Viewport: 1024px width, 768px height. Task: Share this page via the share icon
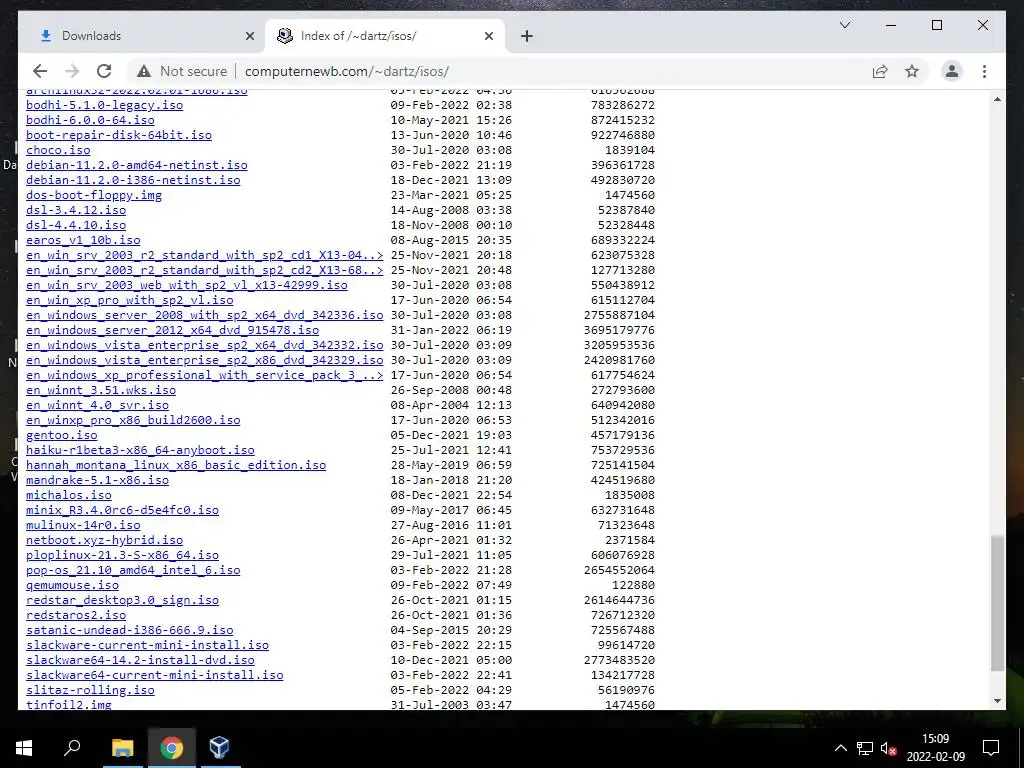[x=880, y=71]
